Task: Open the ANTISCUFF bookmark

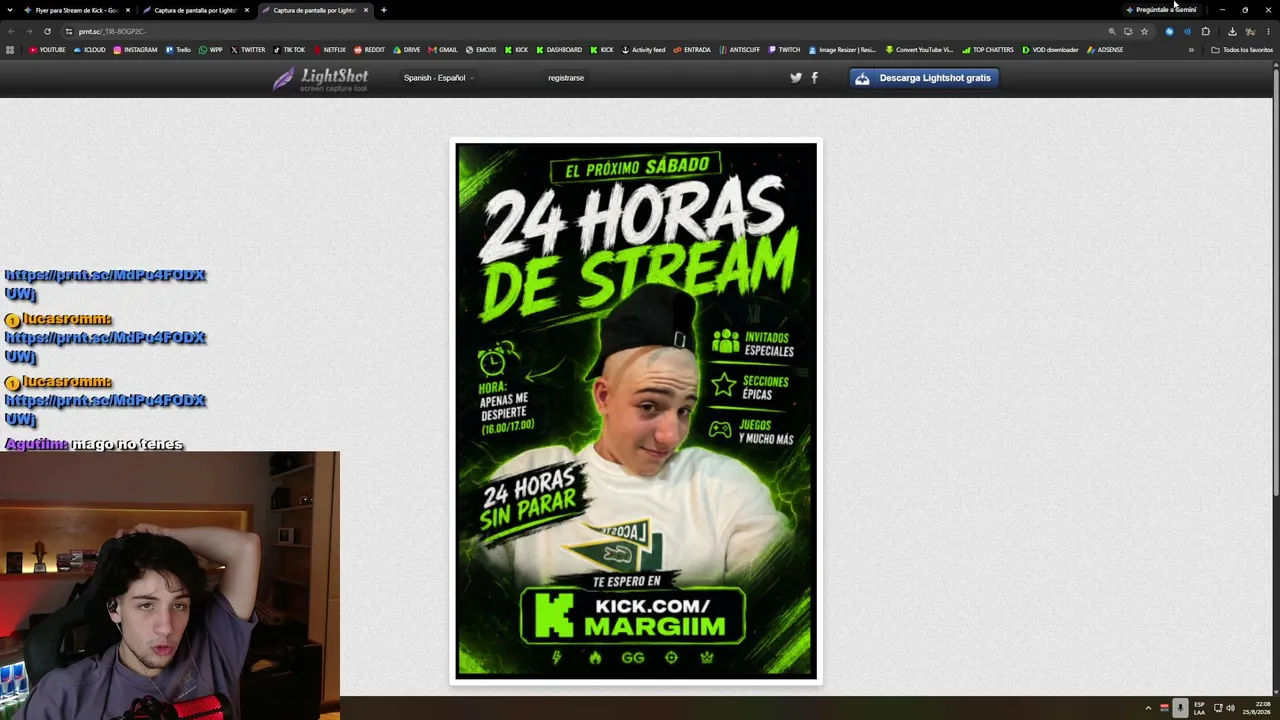Action: [740, 50]
